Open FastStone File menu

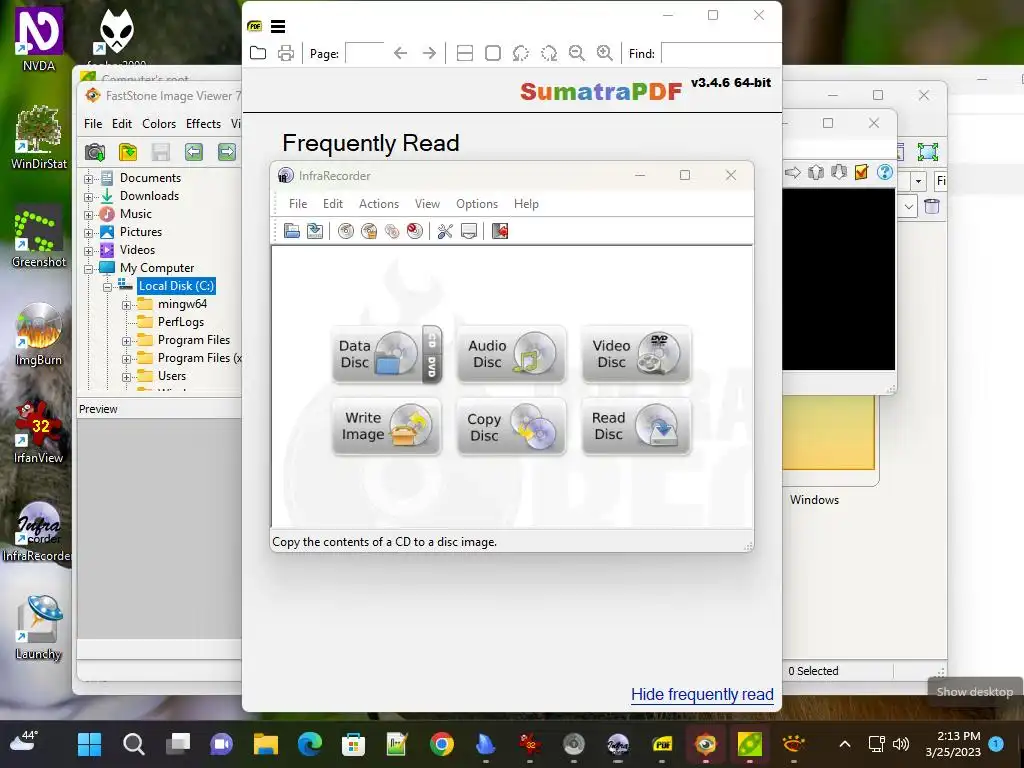(93, 123)
